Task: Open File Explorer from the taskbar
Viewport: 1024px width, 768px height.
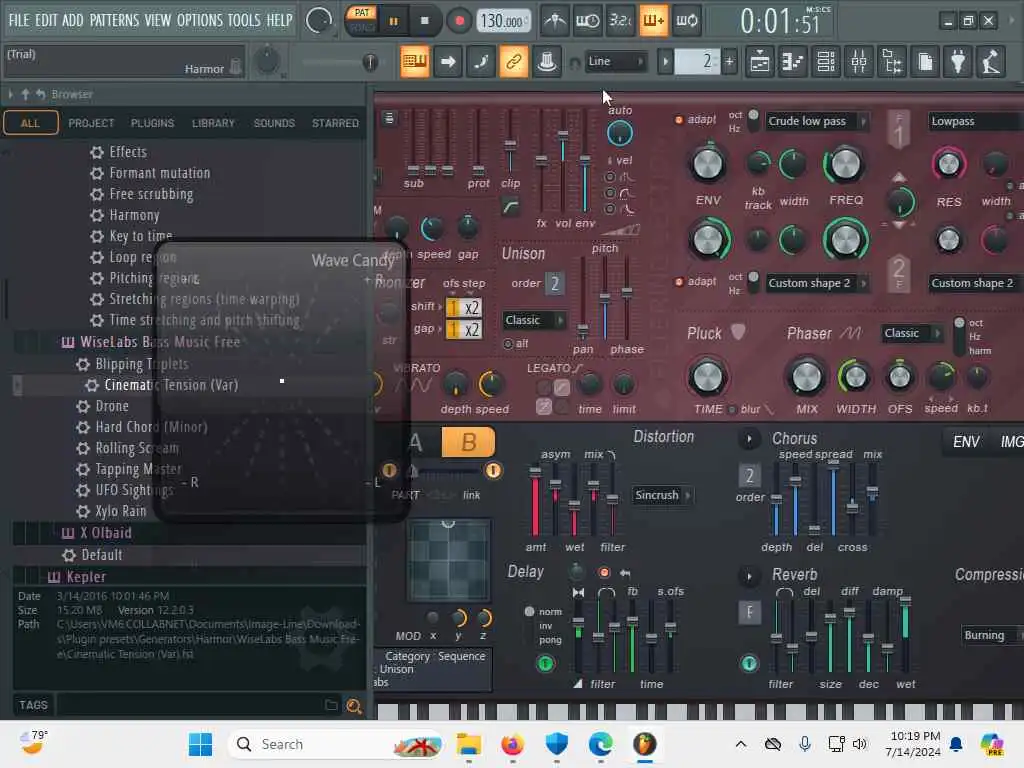Action: click(x=468, y=744)
